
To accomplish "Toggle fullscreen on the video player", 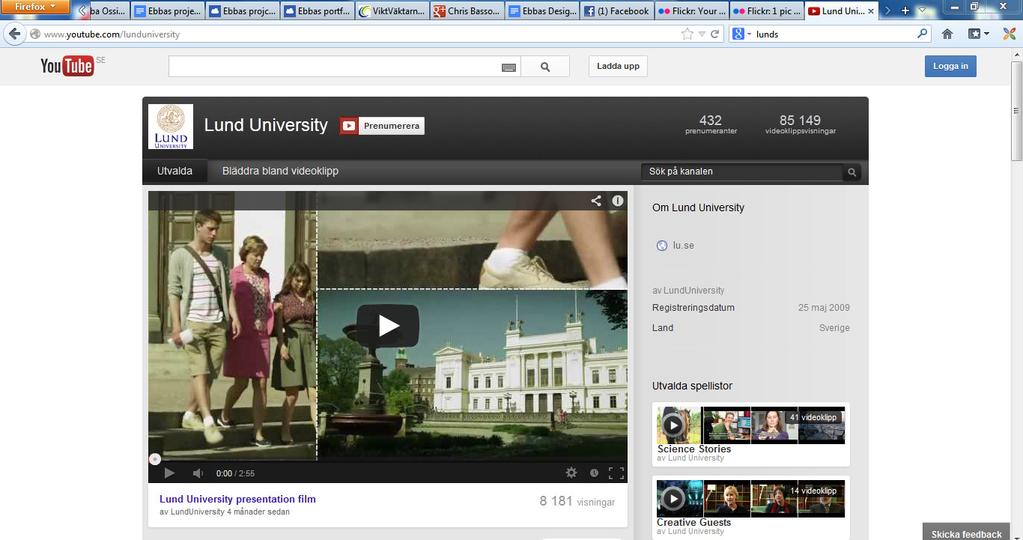I will click(616, 473).
